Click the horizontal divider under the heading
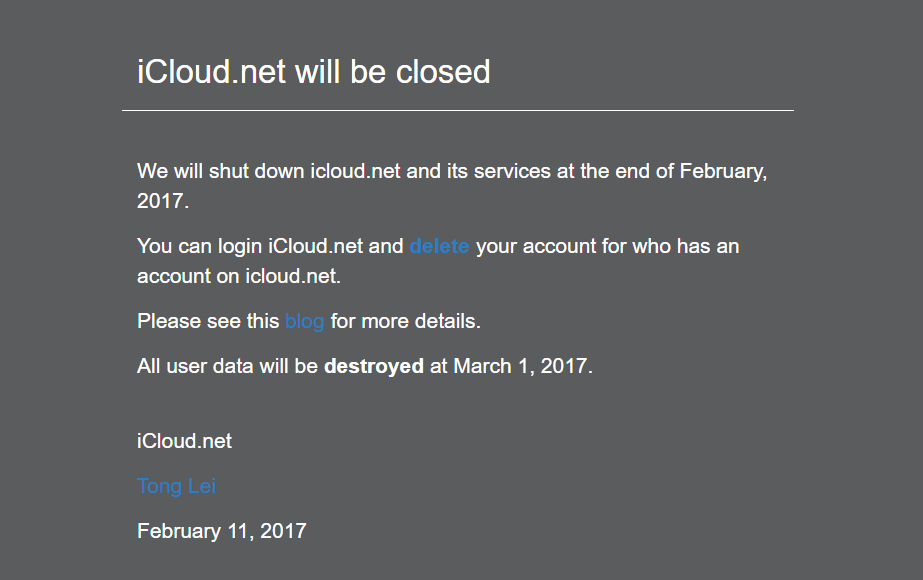The width and height of the screenshot is (923, 580). 457,110
